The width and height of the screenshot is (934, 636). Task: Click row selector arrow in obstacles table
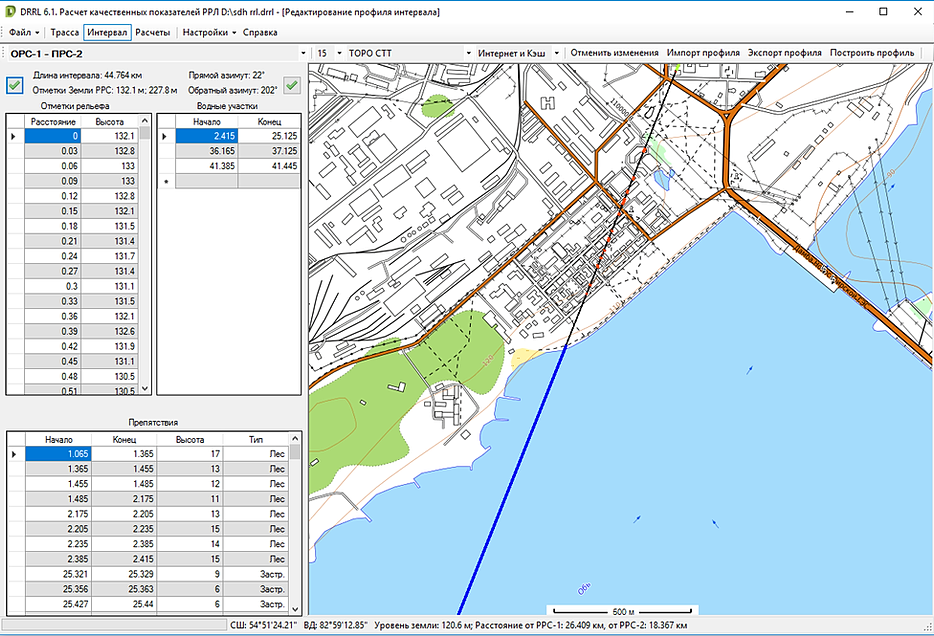coord(14,453)
